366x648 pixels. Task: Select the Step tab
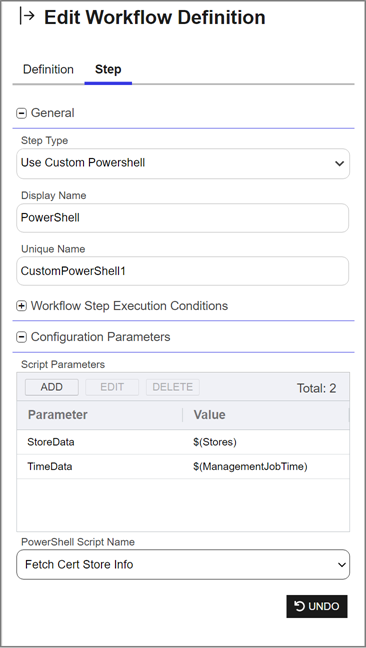pos(108,69)
